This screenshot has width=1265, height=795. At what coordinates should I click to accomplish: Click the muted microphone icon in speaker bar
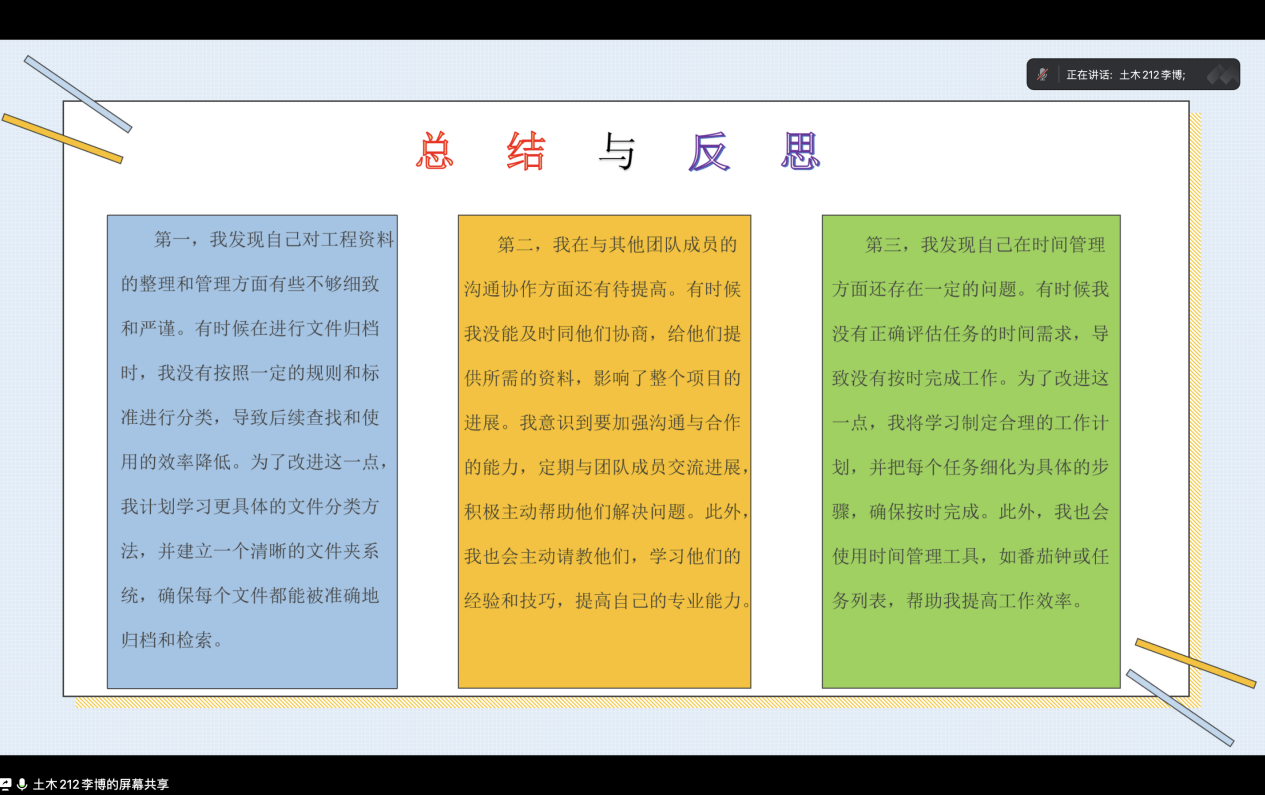point(1043,74)
